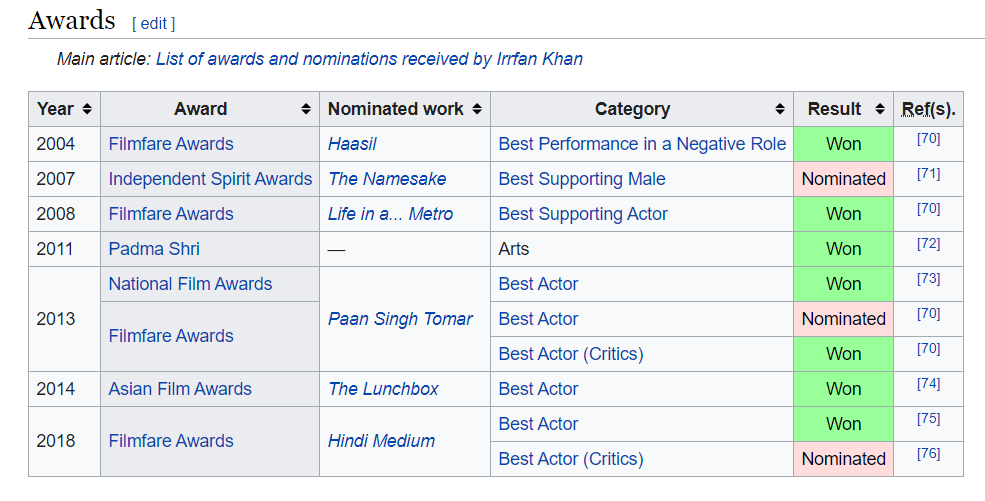
Task: Open the National Film Awards link
Action: (190, 284)
